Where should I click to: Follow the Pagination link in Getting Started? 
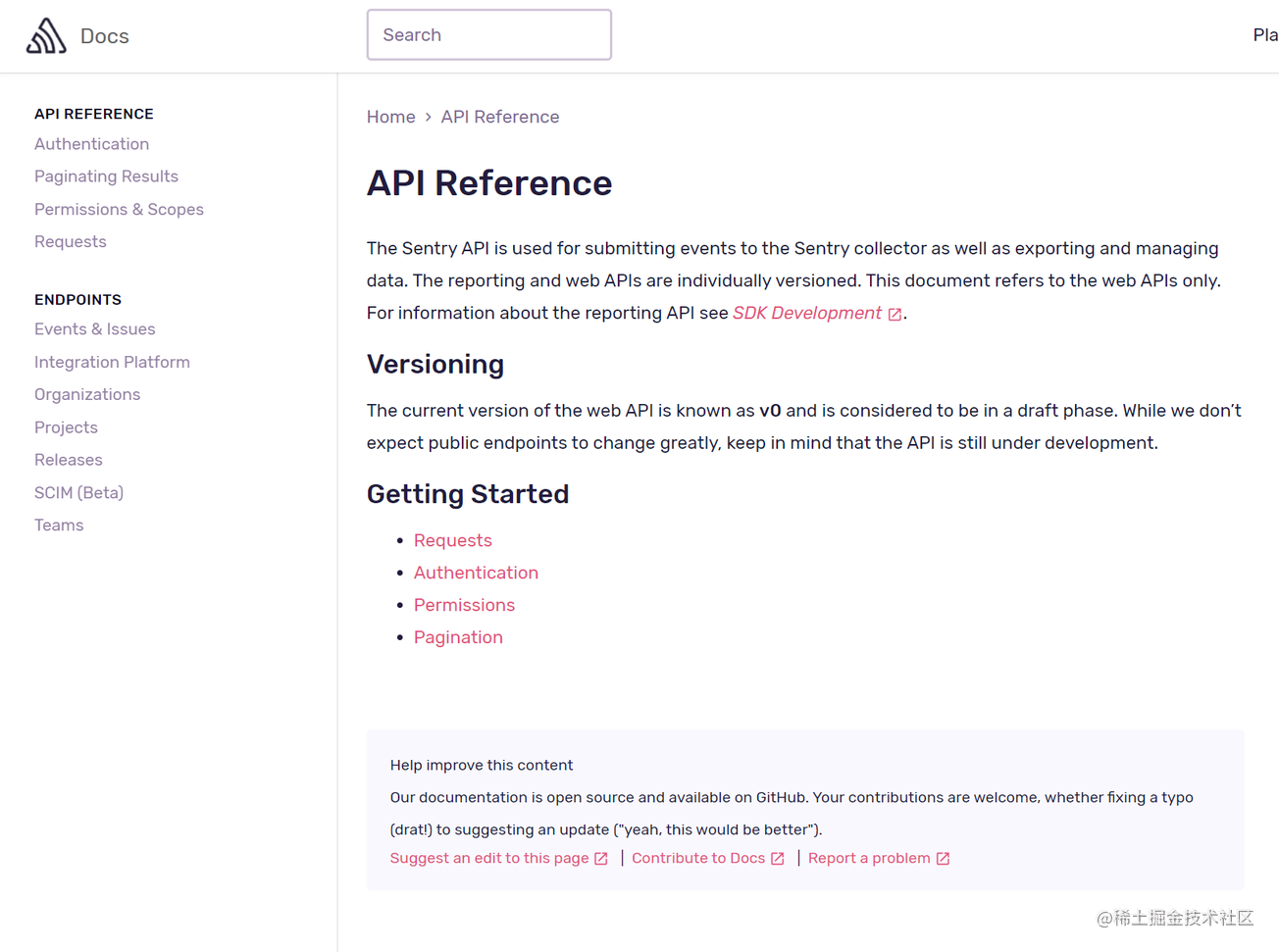[x=458, y=637]
